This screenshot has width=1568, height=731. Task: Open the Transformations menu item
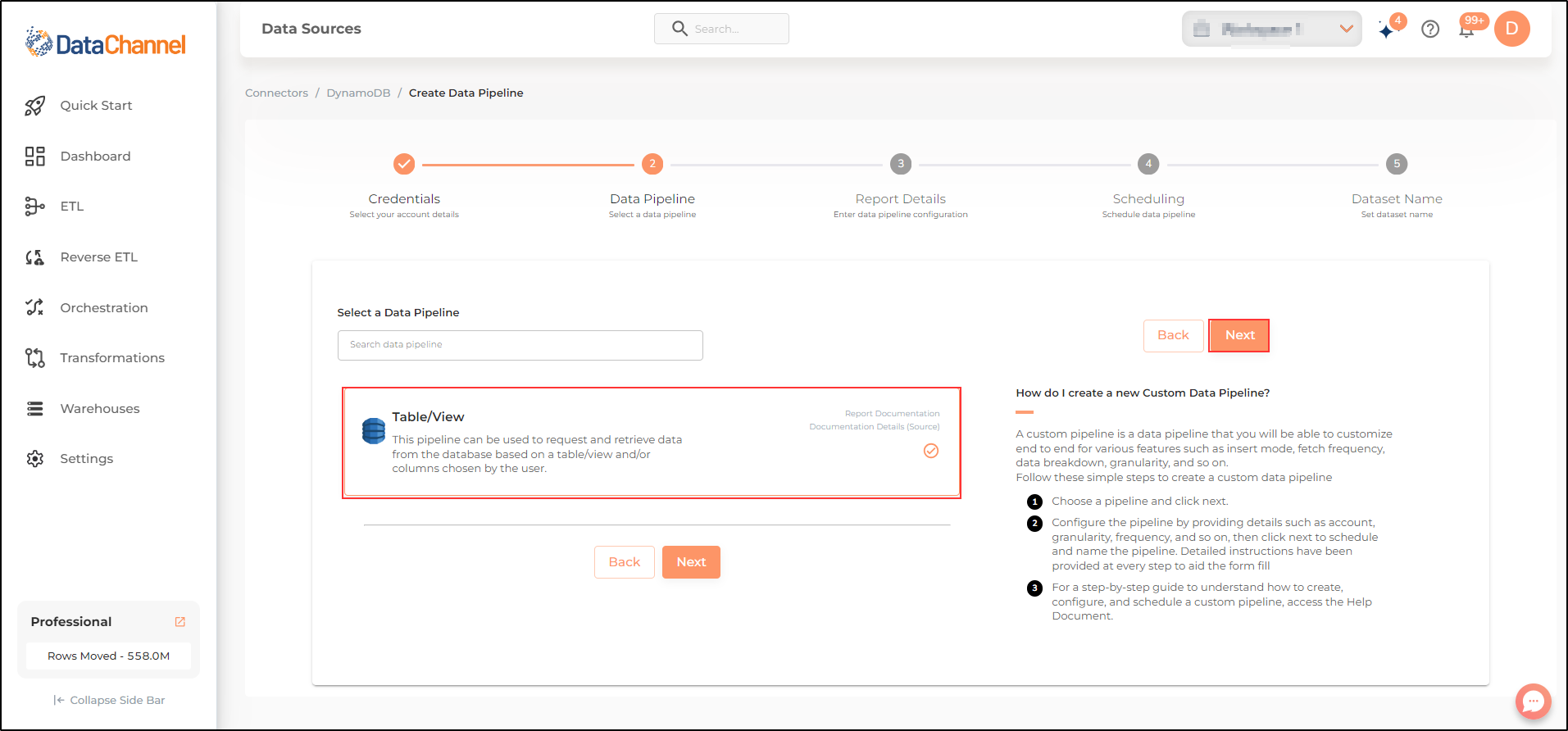pyautogui.click(x=112, y=358)
